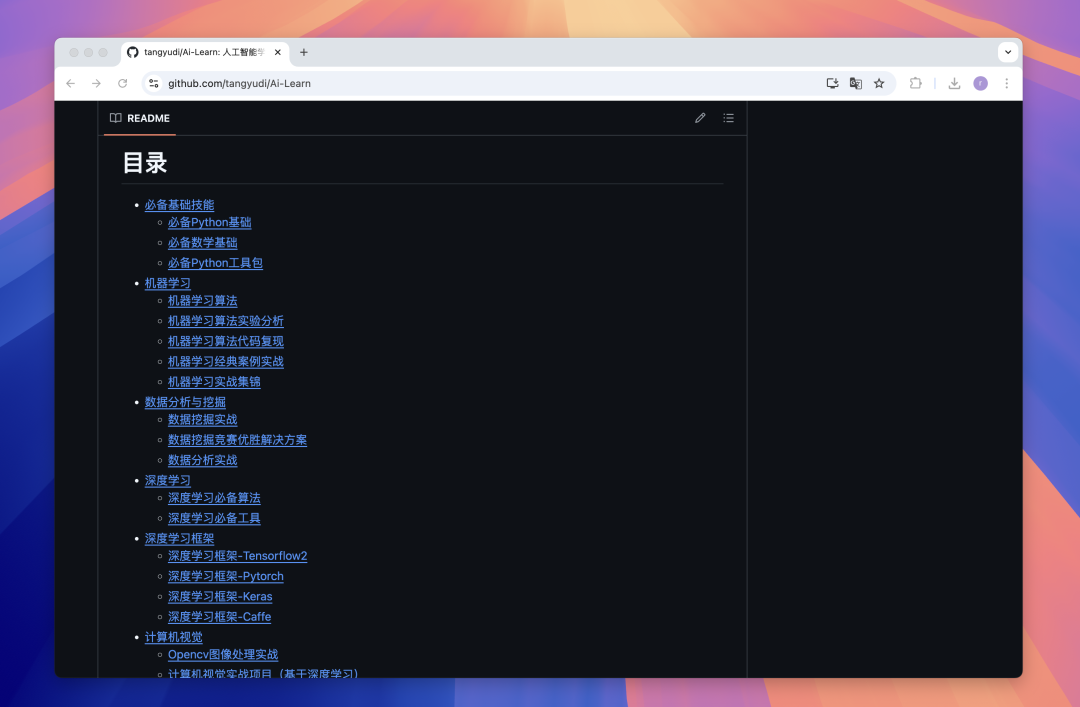Open the 深度学习必备算法 link

214,498
